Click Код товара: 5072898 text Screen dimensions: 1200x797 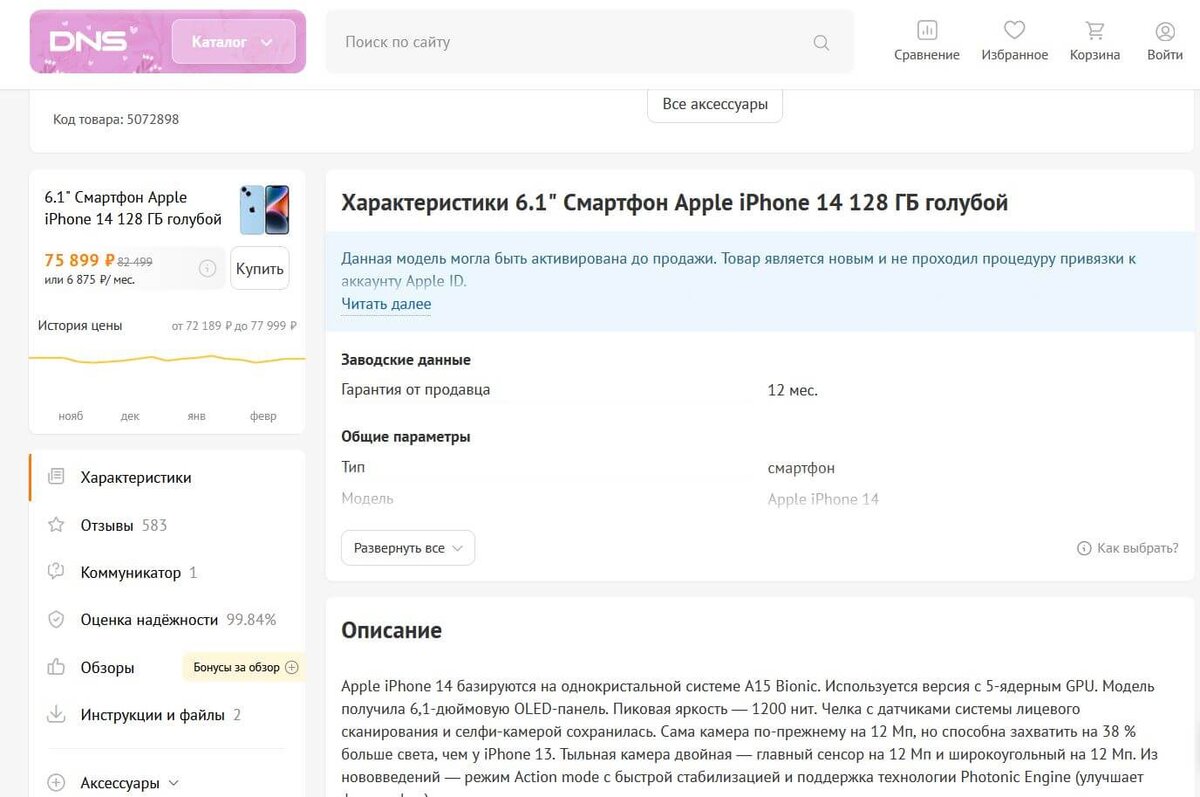tap(116, 119)
